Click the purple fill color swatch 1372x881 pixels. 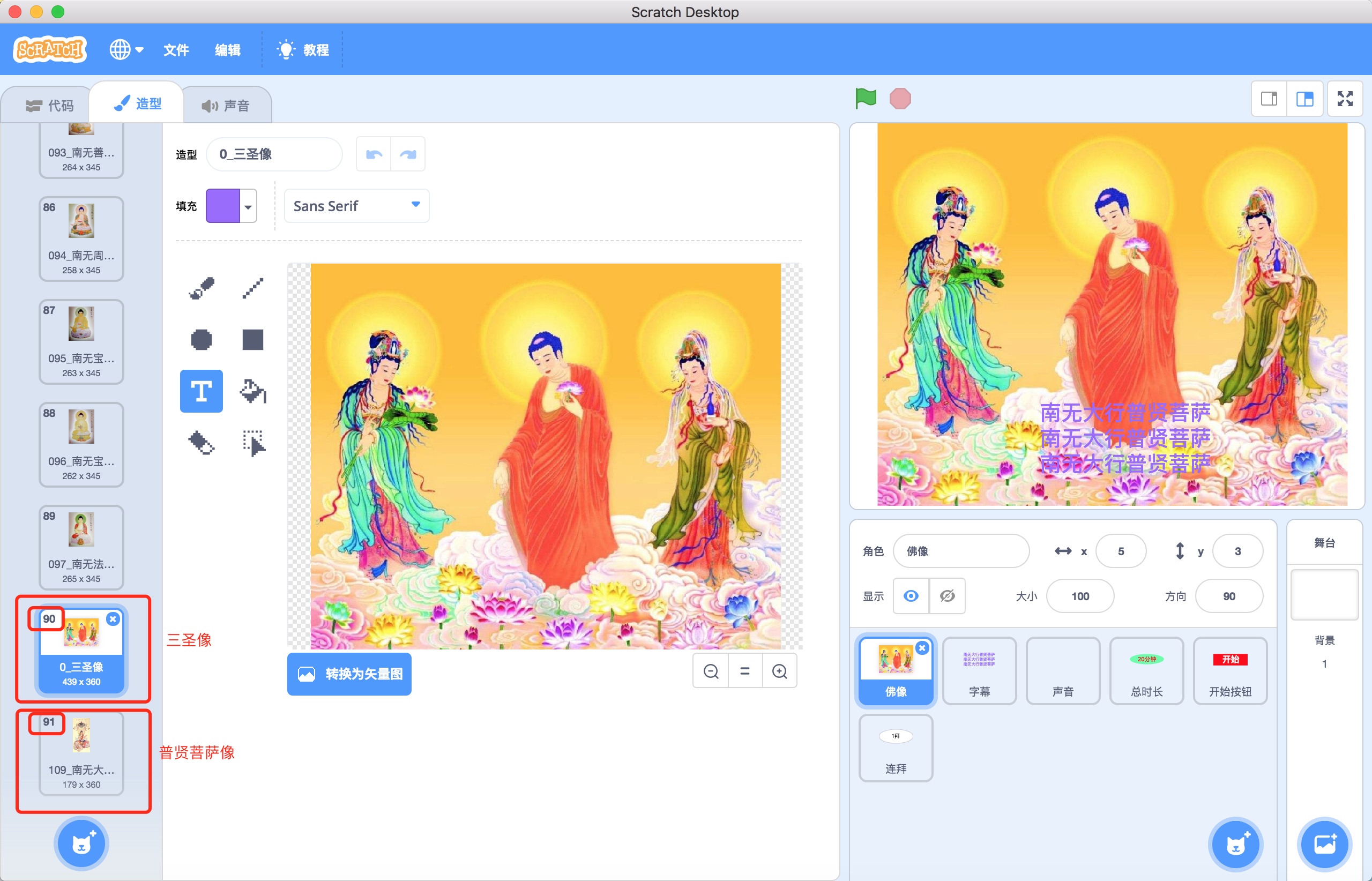[222, 206]
